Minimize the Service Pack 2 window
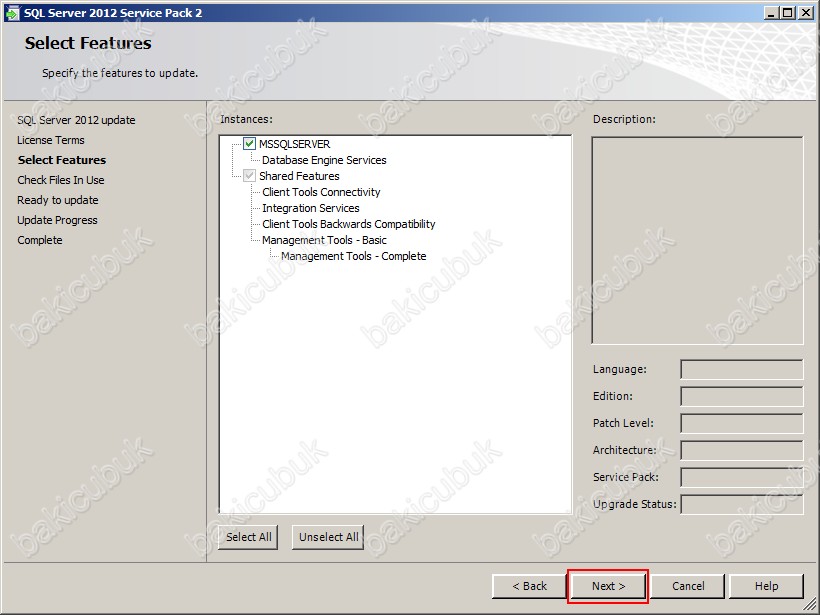Image resolution: width=820 pixels, height=615 pixels. click(x=771, y=13)
